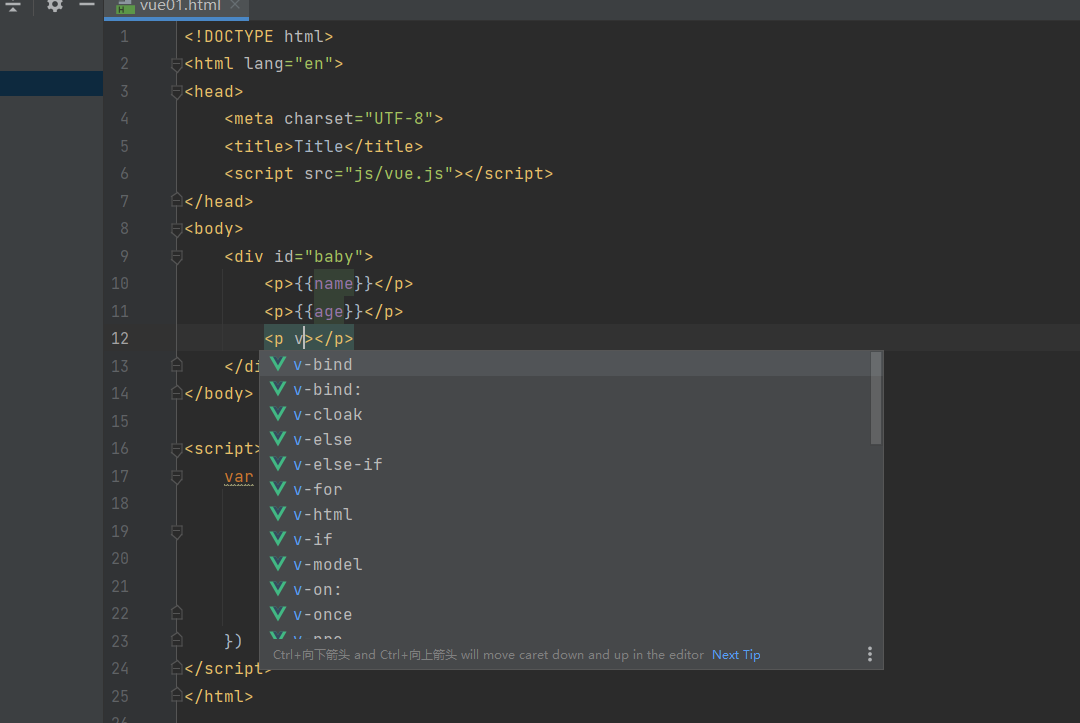Choose the v-bind: completion entry
Image resolution: width=1080 pixels, height=723 pixels.
pos(564,390)
